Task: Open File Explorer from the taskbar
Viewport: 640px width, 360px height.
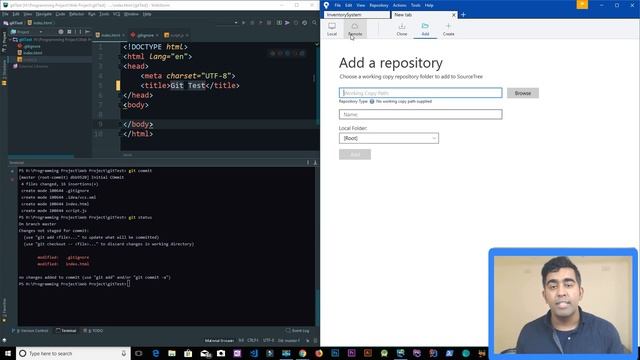Action: coord(172,353)
